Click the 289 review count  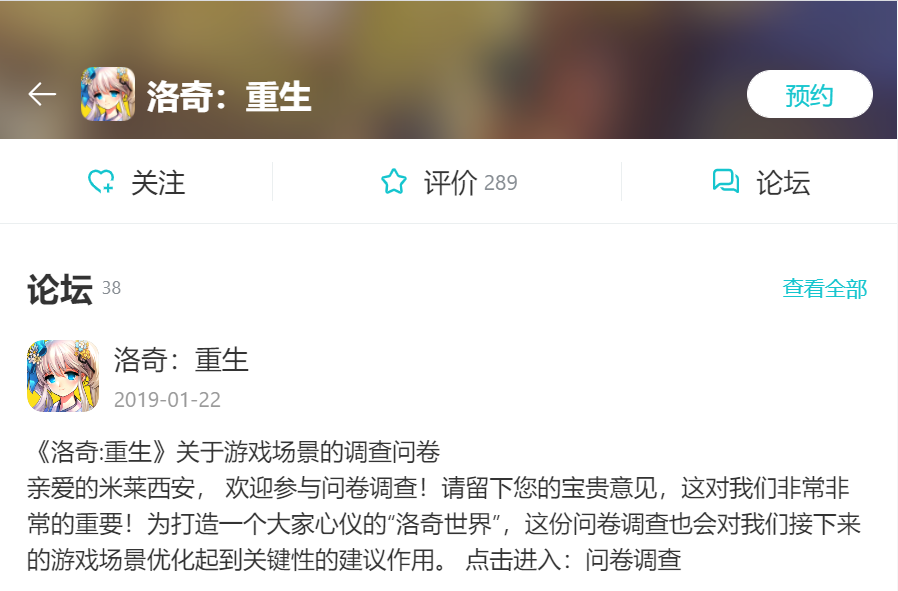(501, 183)
